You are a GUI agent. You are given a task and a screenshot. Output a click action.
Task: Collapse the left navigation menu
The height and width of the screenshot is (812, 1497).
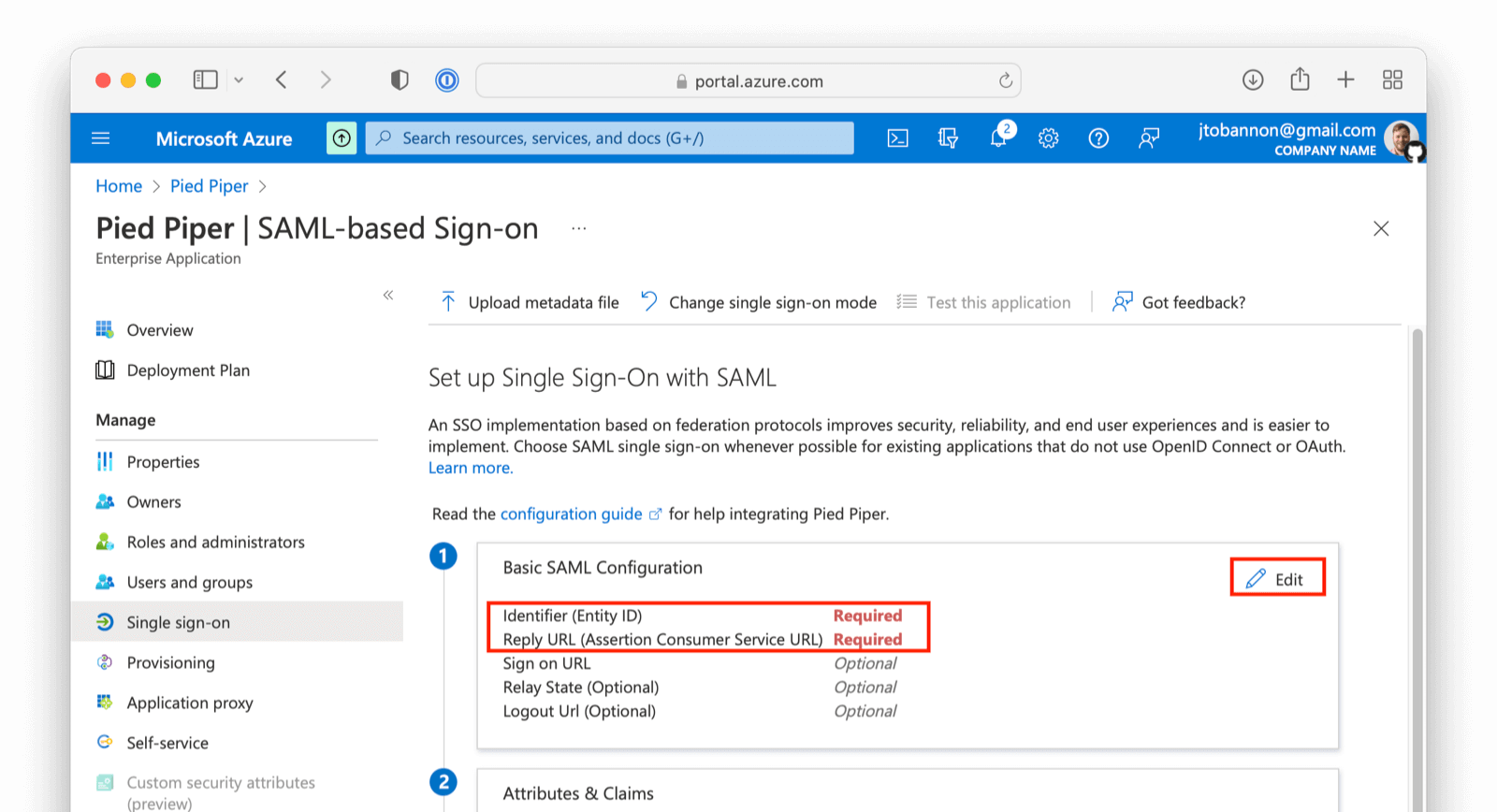click(x=388, y=296)
